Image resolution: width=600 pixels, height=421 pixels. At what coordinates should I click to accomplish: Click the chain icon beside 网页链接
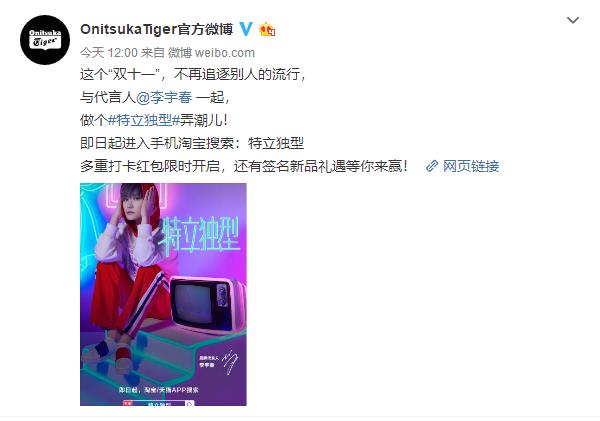point(432,166)
